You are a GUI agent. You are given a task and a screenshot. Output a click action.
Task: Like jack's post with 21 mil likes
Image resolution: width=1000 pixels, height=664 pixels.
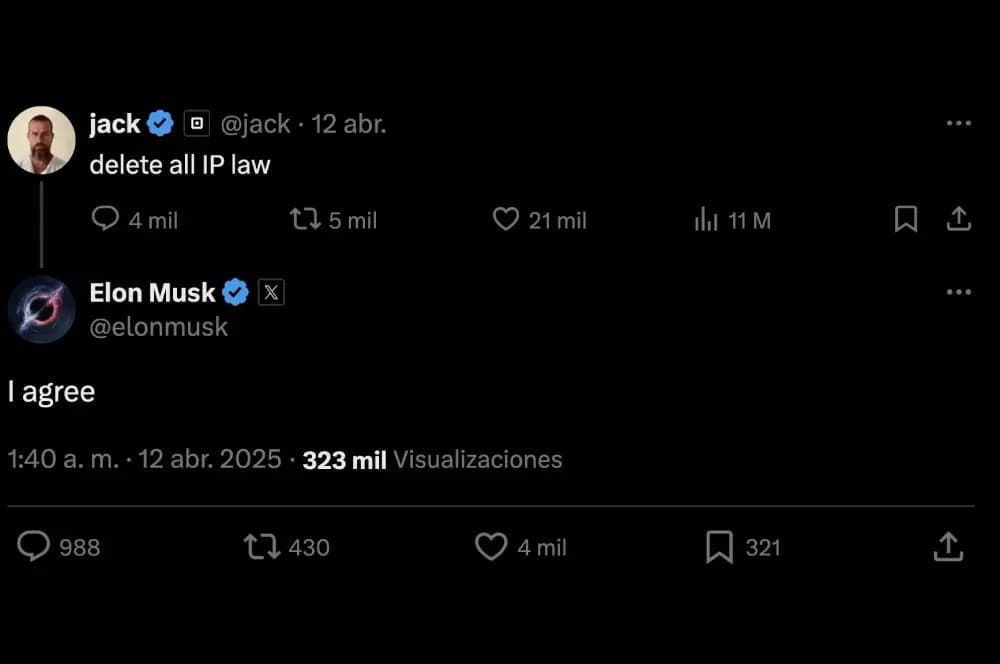(x=506, y=219)
